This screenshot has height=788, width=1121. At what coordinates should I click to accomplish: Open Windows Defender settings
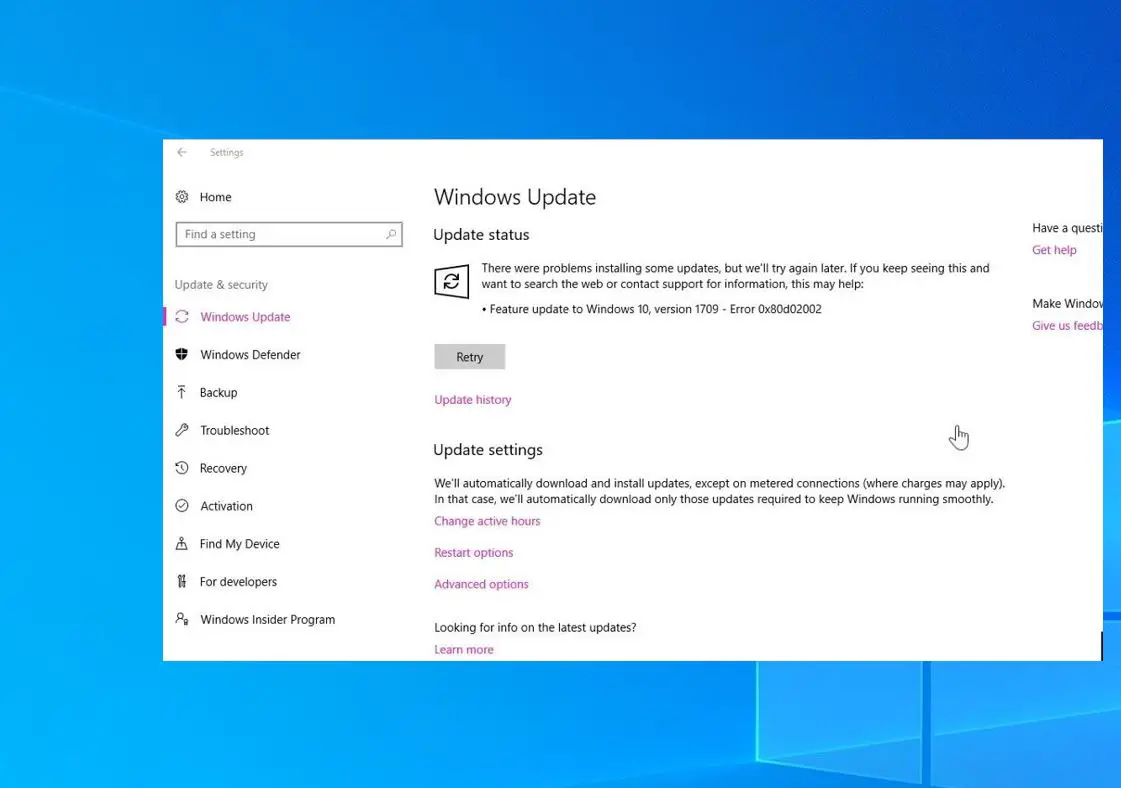250,355
